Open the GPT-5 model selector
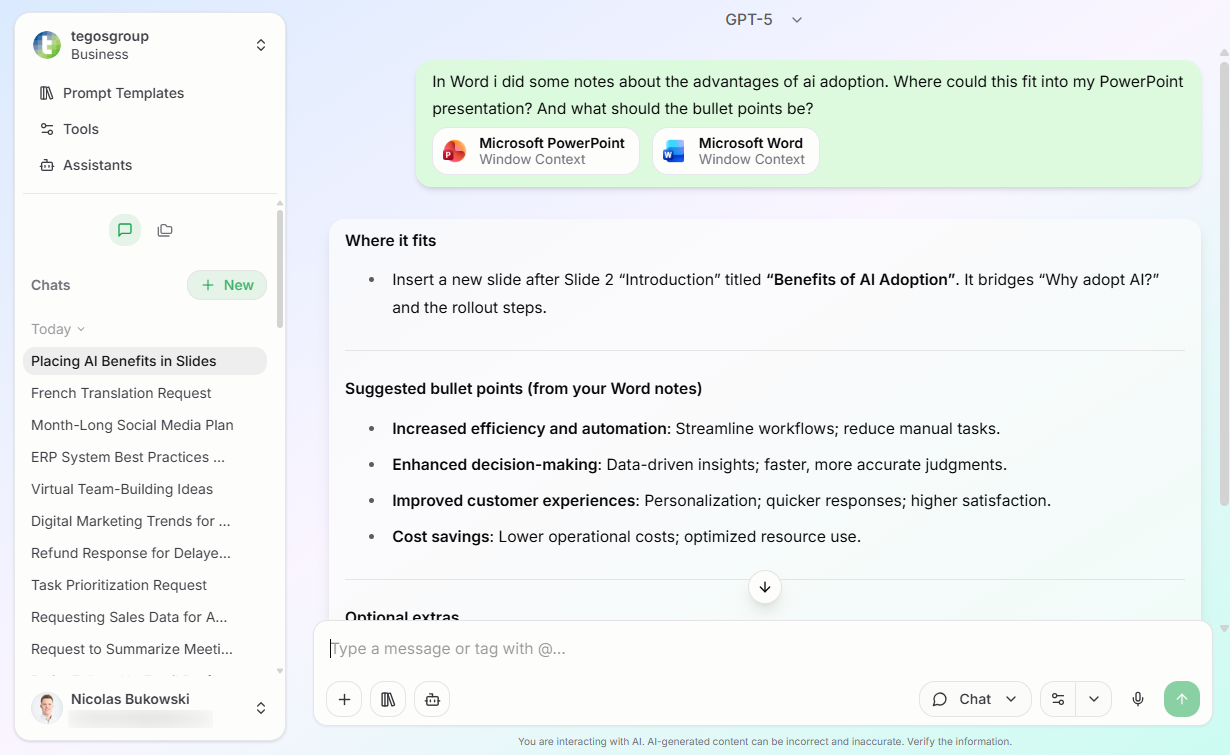The width and height of the screenshot is (1230, 755). tap(764, 19)
